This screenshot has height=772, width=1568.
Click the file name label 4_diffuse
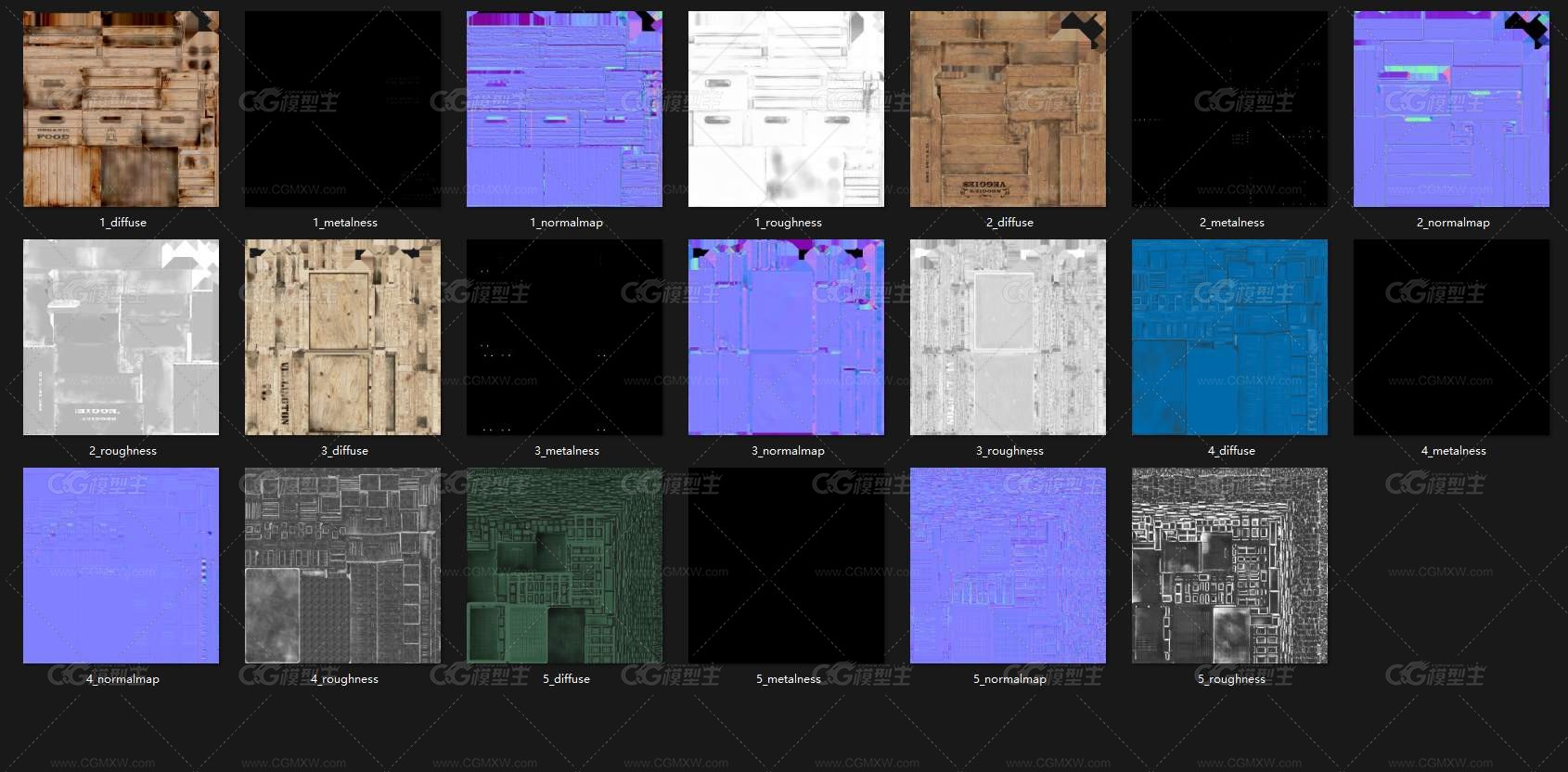click(1231, 451)
